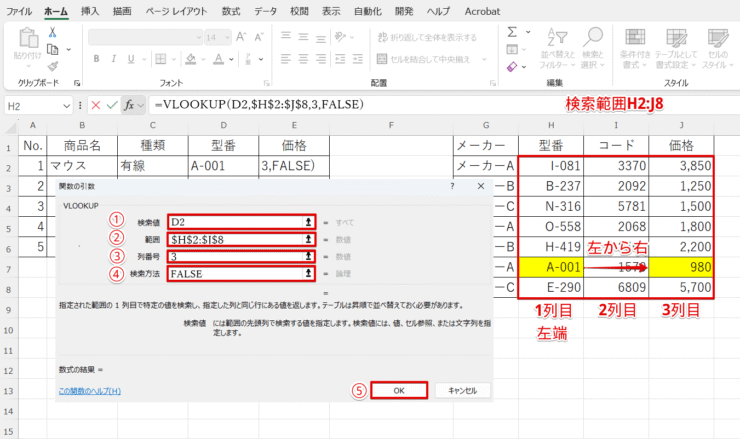Align text to bottom icon

321,37
